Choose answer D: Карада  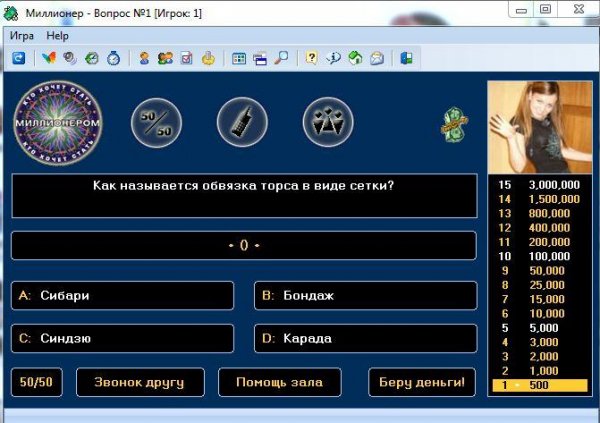[365, 338]
